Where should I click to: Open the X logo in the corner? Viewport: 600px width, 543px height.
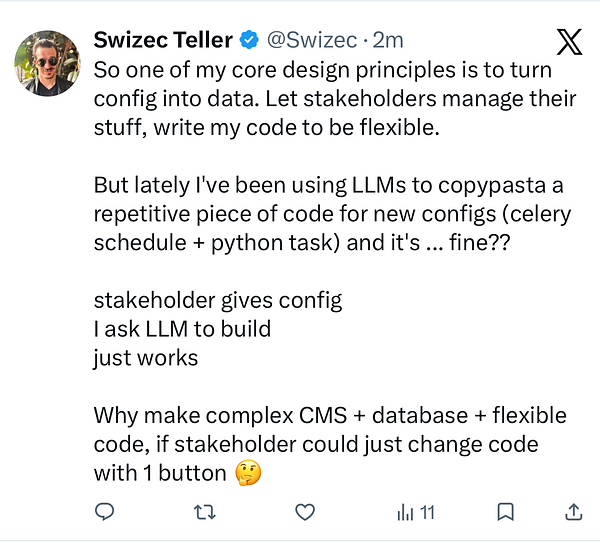(x=569, y=43)
